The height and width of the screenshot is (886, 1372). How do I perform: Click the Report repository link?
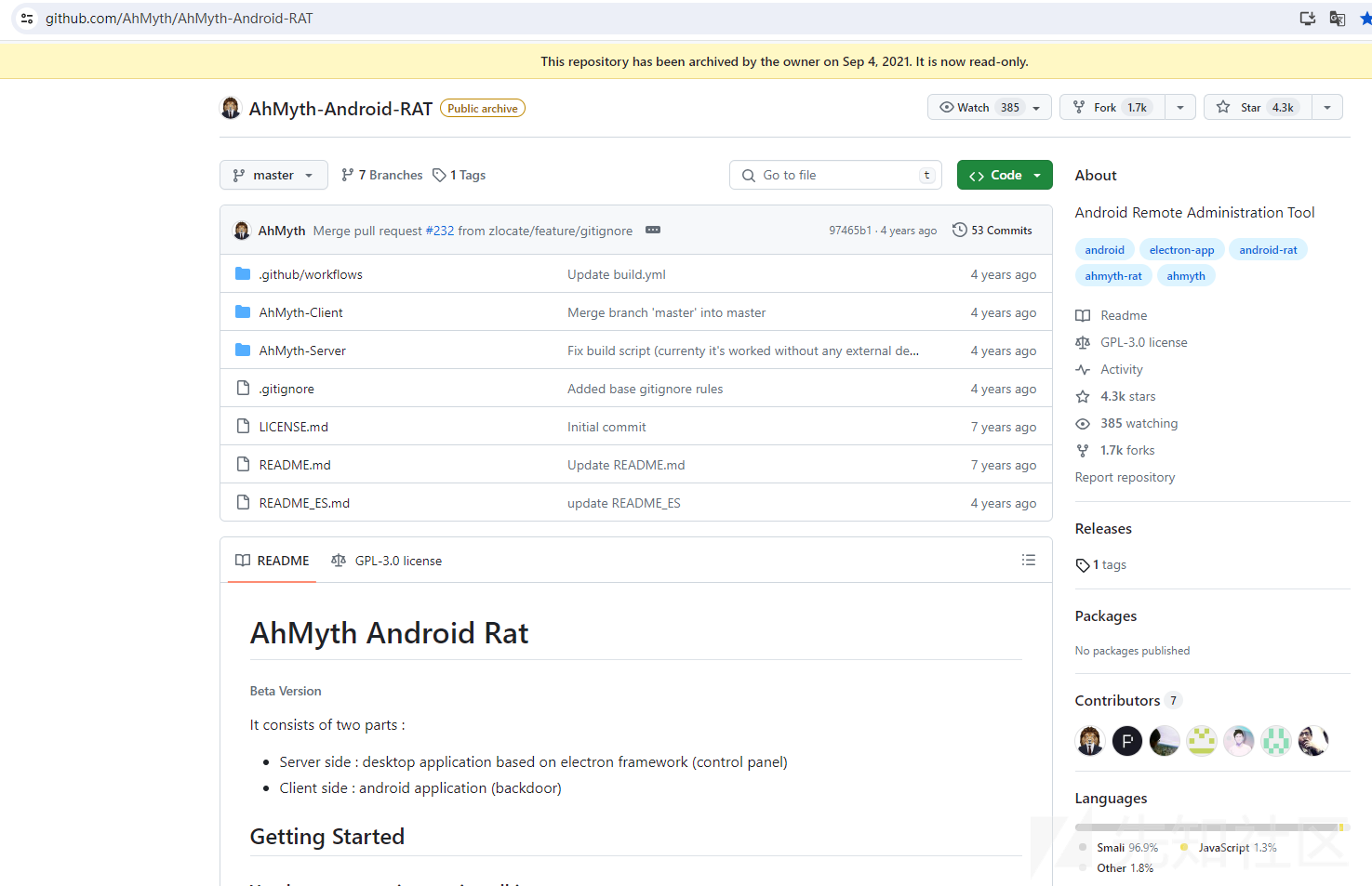tap(1125, 477)
